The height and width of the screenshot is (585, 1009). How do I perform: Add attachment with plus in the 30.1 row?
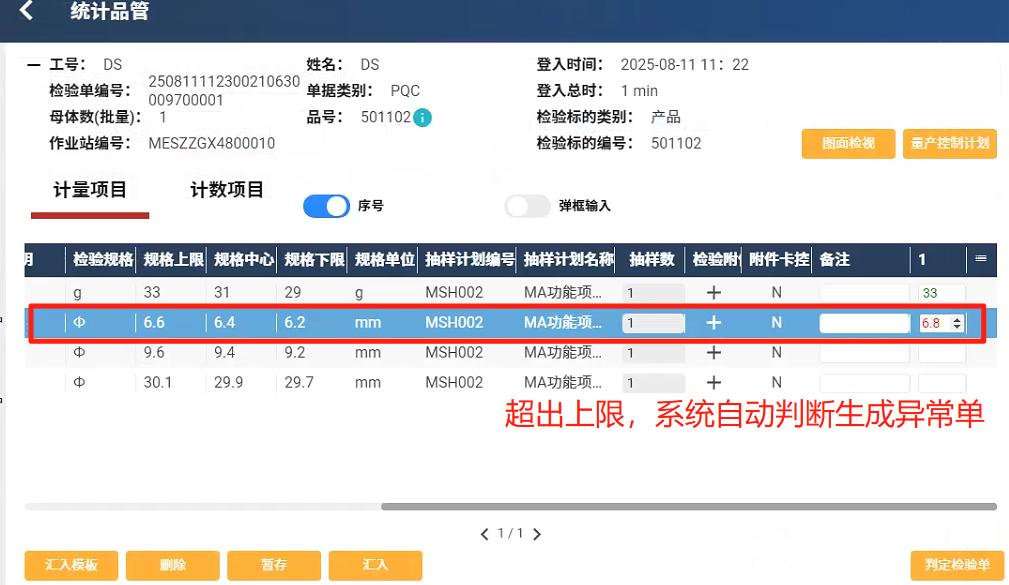[714, 383]
